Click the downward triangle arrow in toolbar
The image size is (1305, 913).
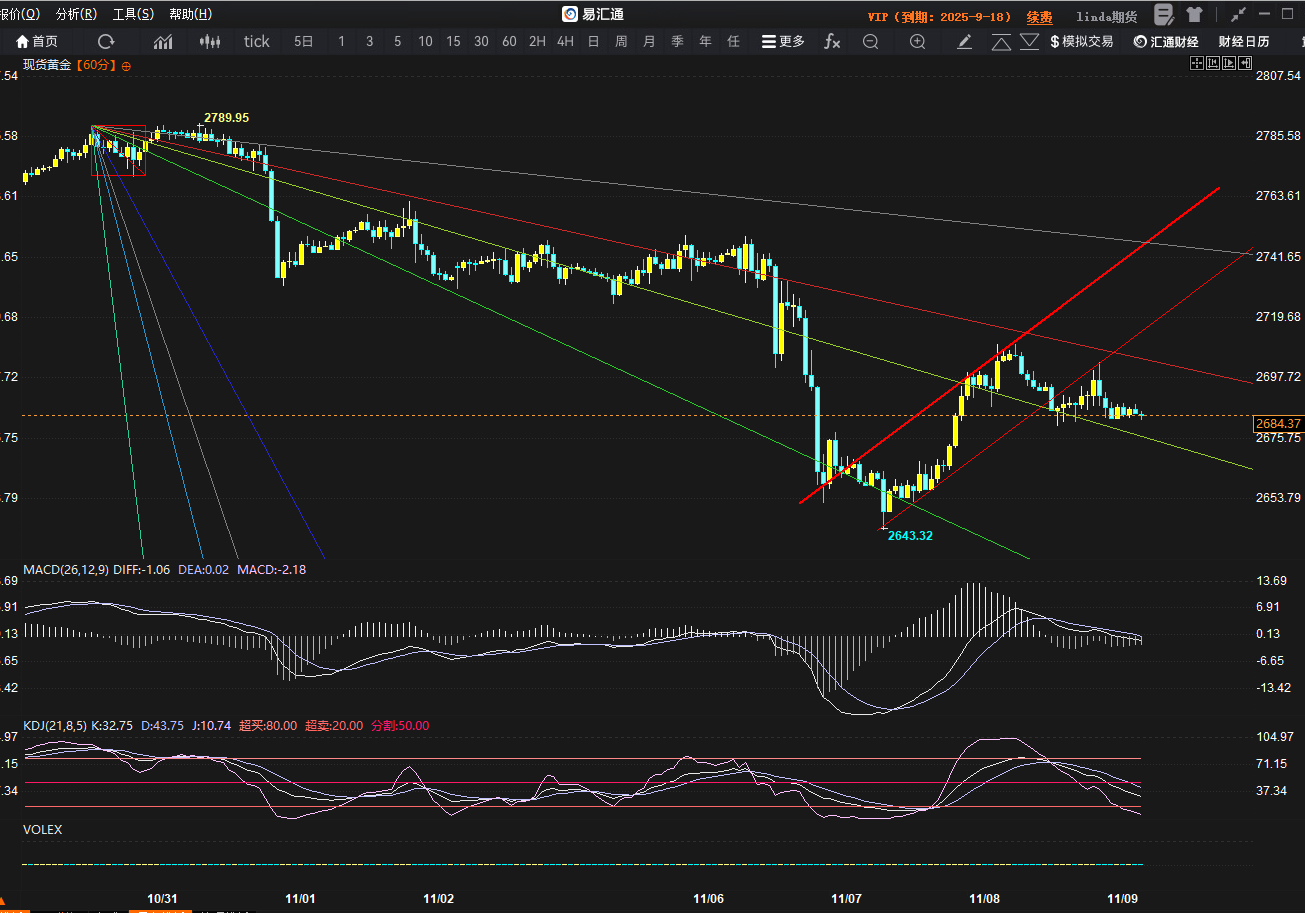[1030, 41]
